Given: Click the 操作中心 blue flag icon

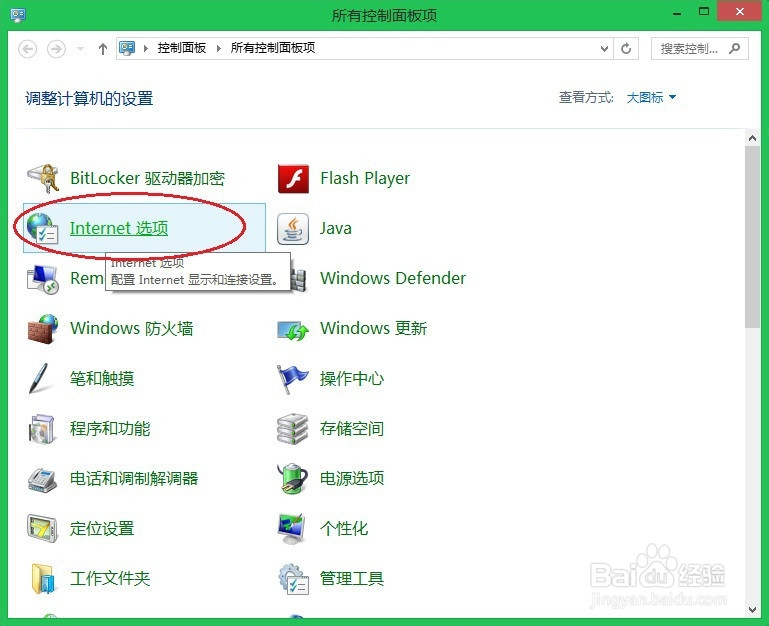Looking at the screenshot, I should coord(292,379).
